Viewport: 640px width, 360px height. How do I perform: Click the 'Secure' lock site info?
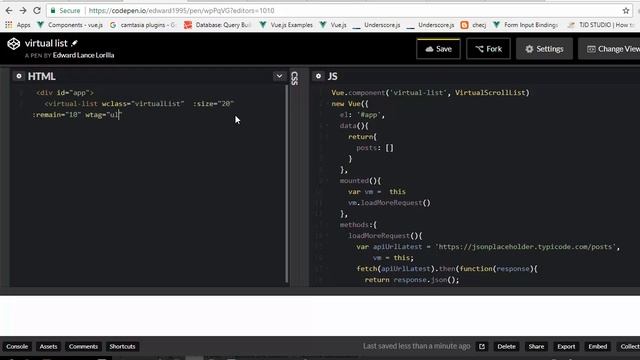click(x=65, y=11)
